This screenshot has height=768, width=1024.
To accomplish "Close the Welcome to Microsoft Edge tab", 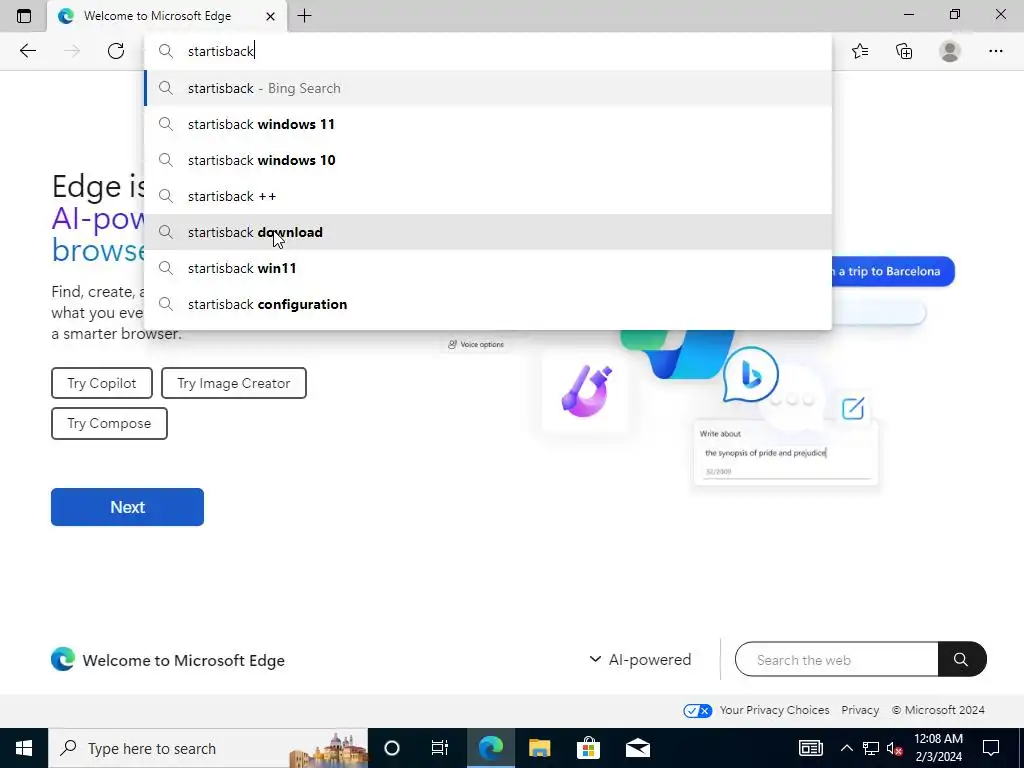I will 270,16.
